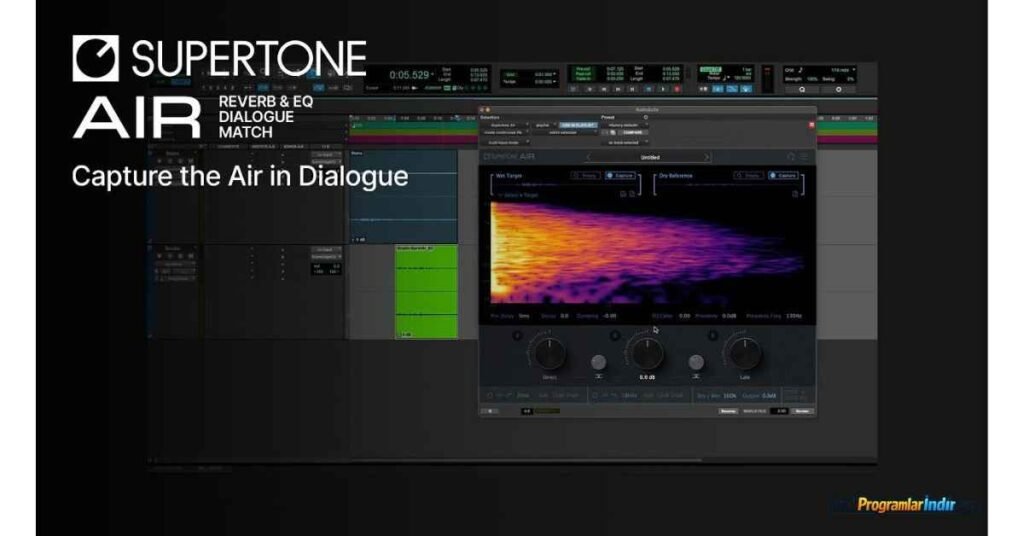Open the AIR plugin hamburger menu
Viewport: 1024px width, 536px height.
point(804,157)
